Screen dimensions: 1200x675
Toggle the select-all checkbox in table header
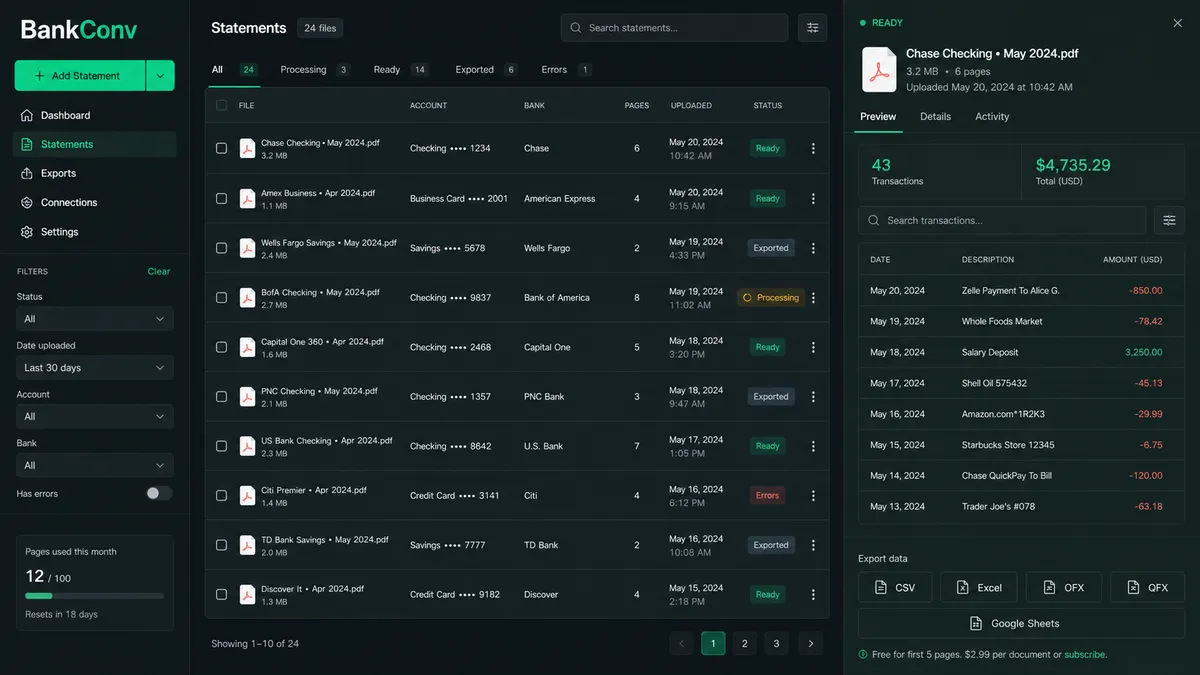222,105
